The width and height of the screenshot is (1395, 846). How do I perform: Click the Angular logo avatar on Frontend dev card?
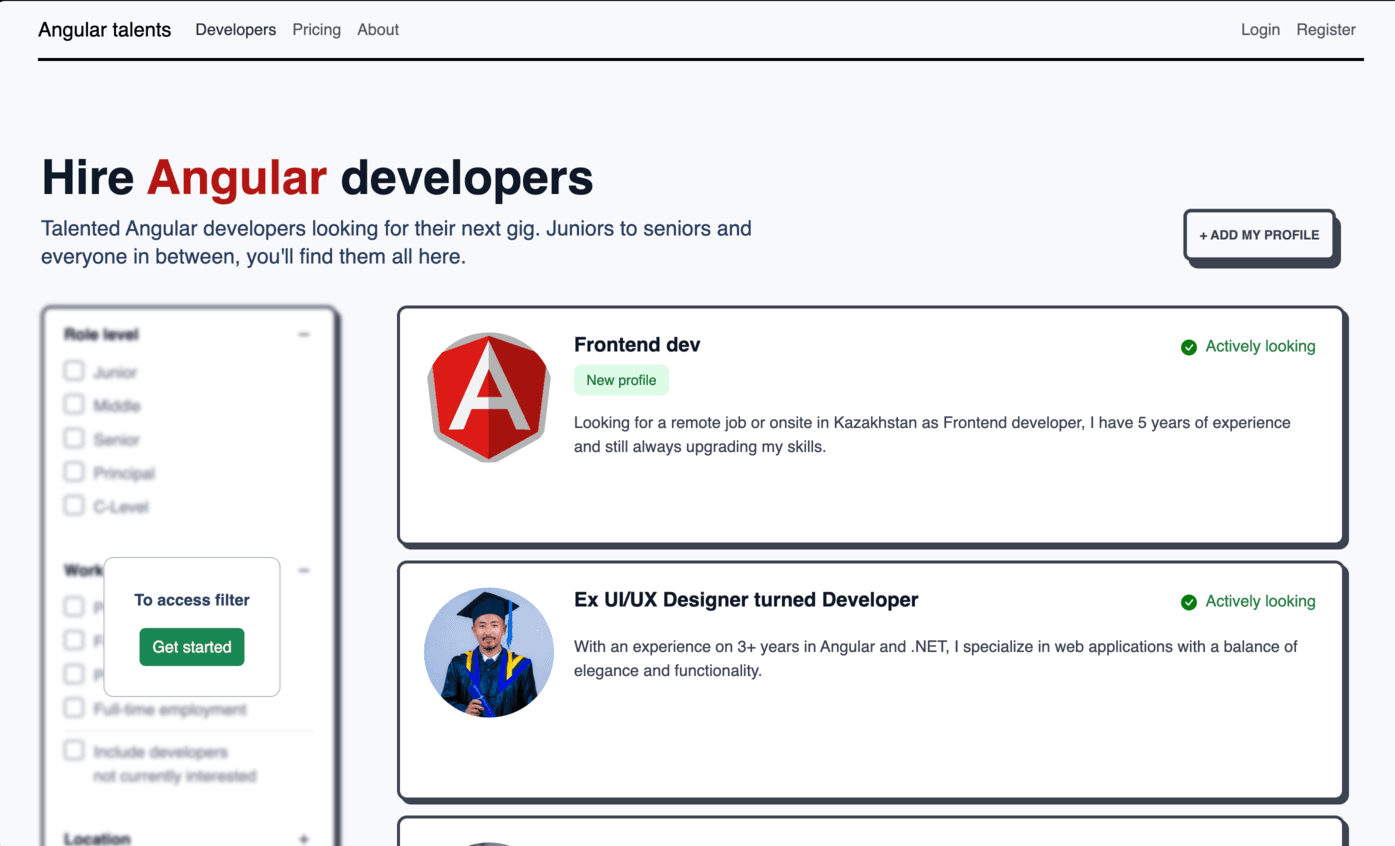coord(489,396)
